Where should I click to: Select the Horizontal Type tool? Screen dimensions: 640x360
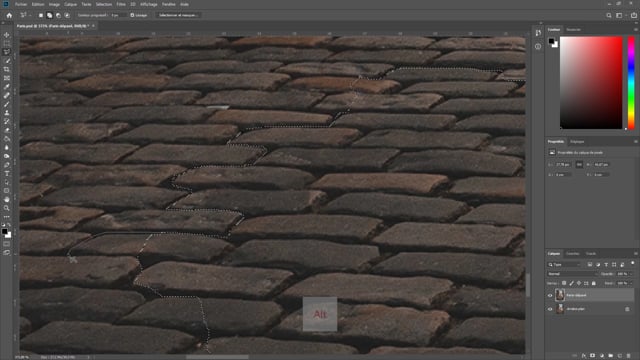pyautogui.click(x=7, y=173)
